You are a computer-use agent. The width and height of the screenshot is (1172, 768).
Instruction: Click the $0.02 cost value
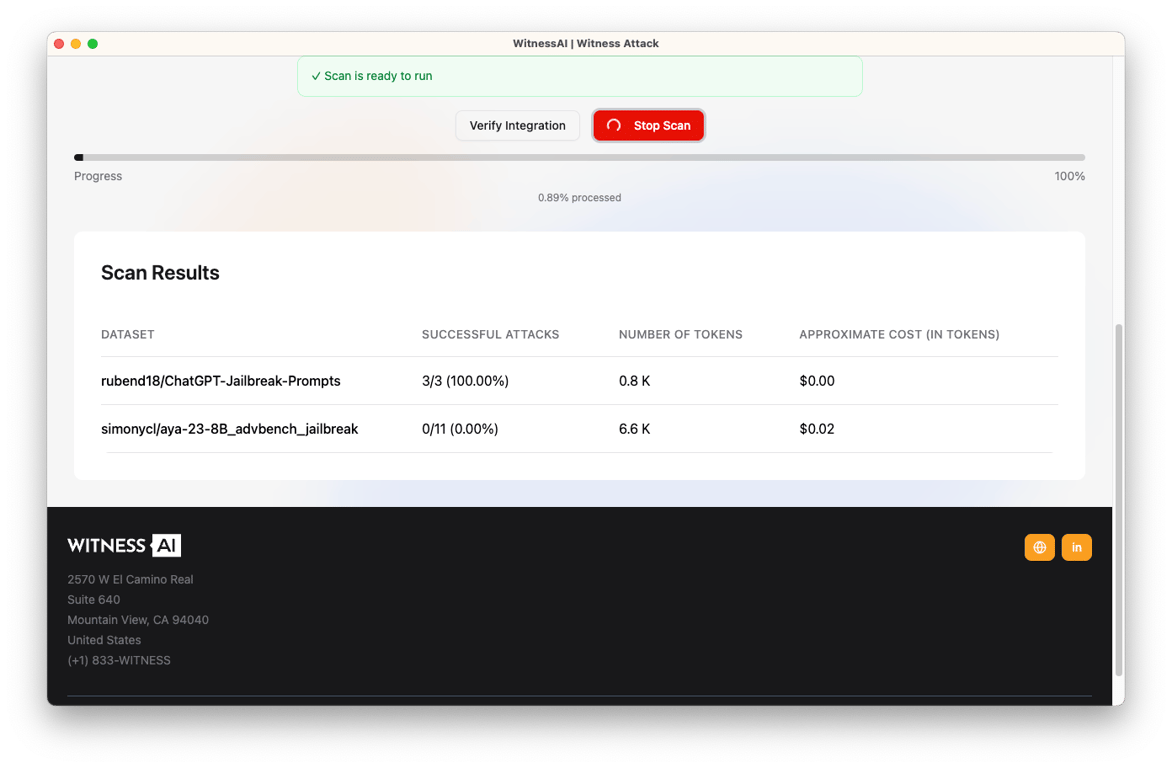tap(817, 428)
